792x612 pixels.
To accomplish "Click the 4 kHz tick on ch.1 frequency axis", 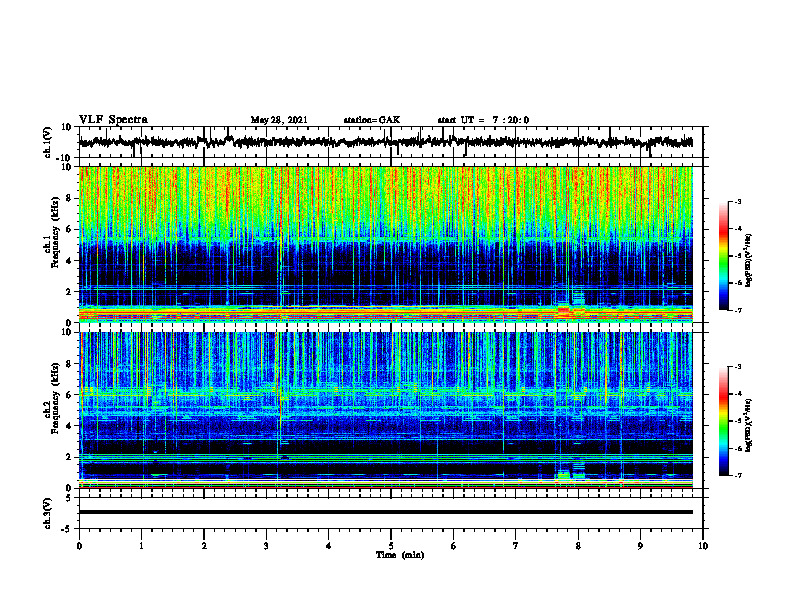I will [69, 261].
